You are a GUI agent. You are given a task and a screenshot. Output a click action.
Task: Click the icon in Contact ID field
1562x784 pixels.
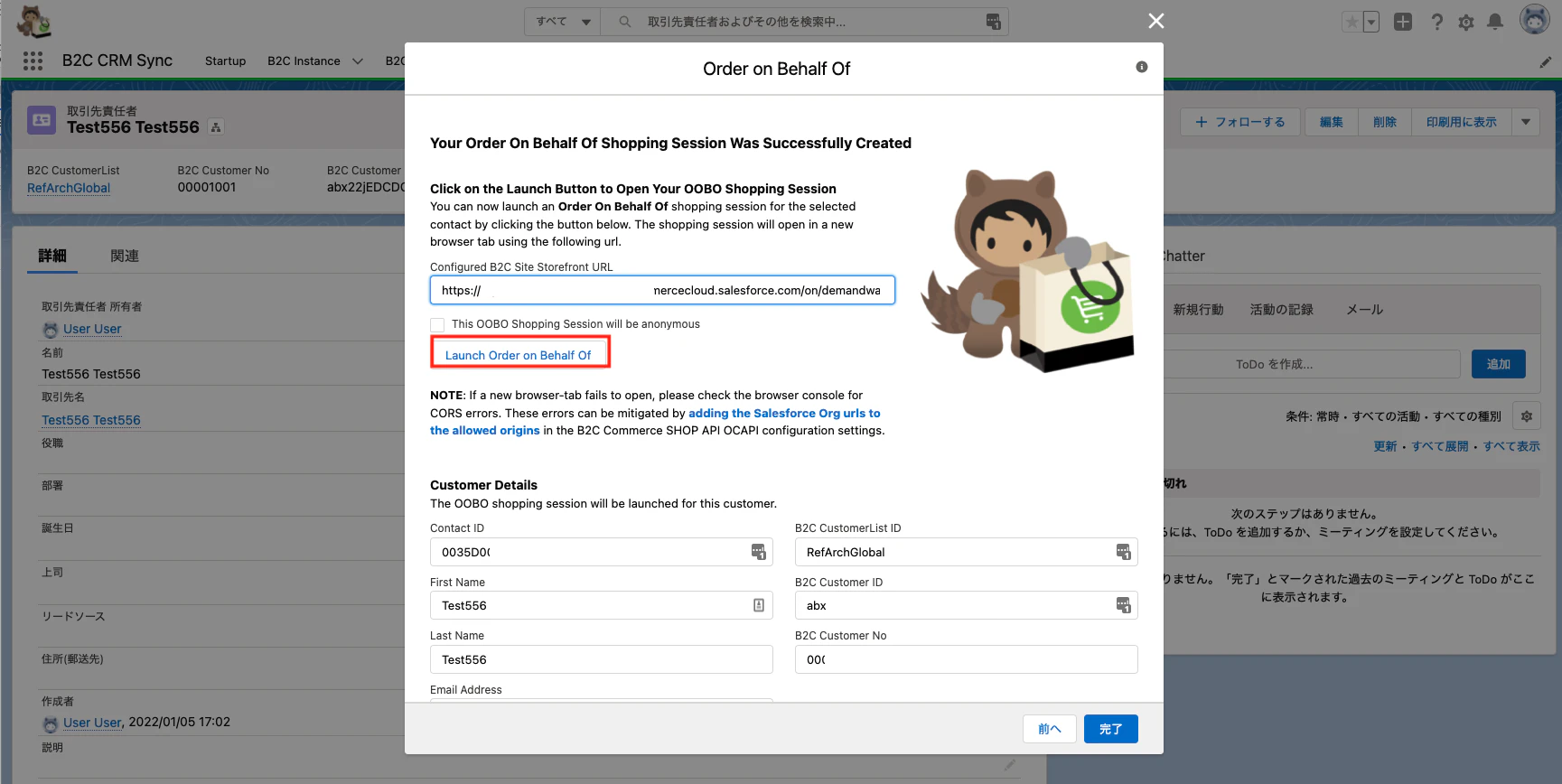(759, 552)
